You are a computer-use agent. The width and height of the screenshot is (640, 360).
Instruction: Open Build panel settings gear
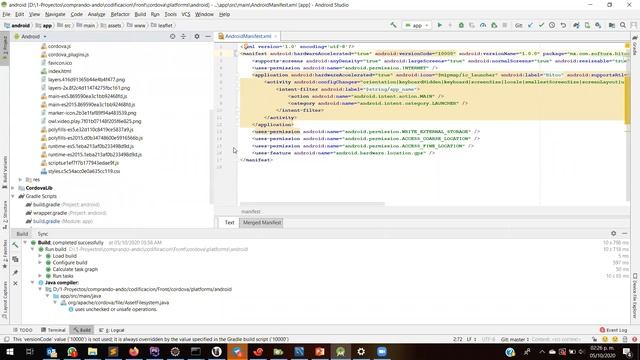pos(613,233)
